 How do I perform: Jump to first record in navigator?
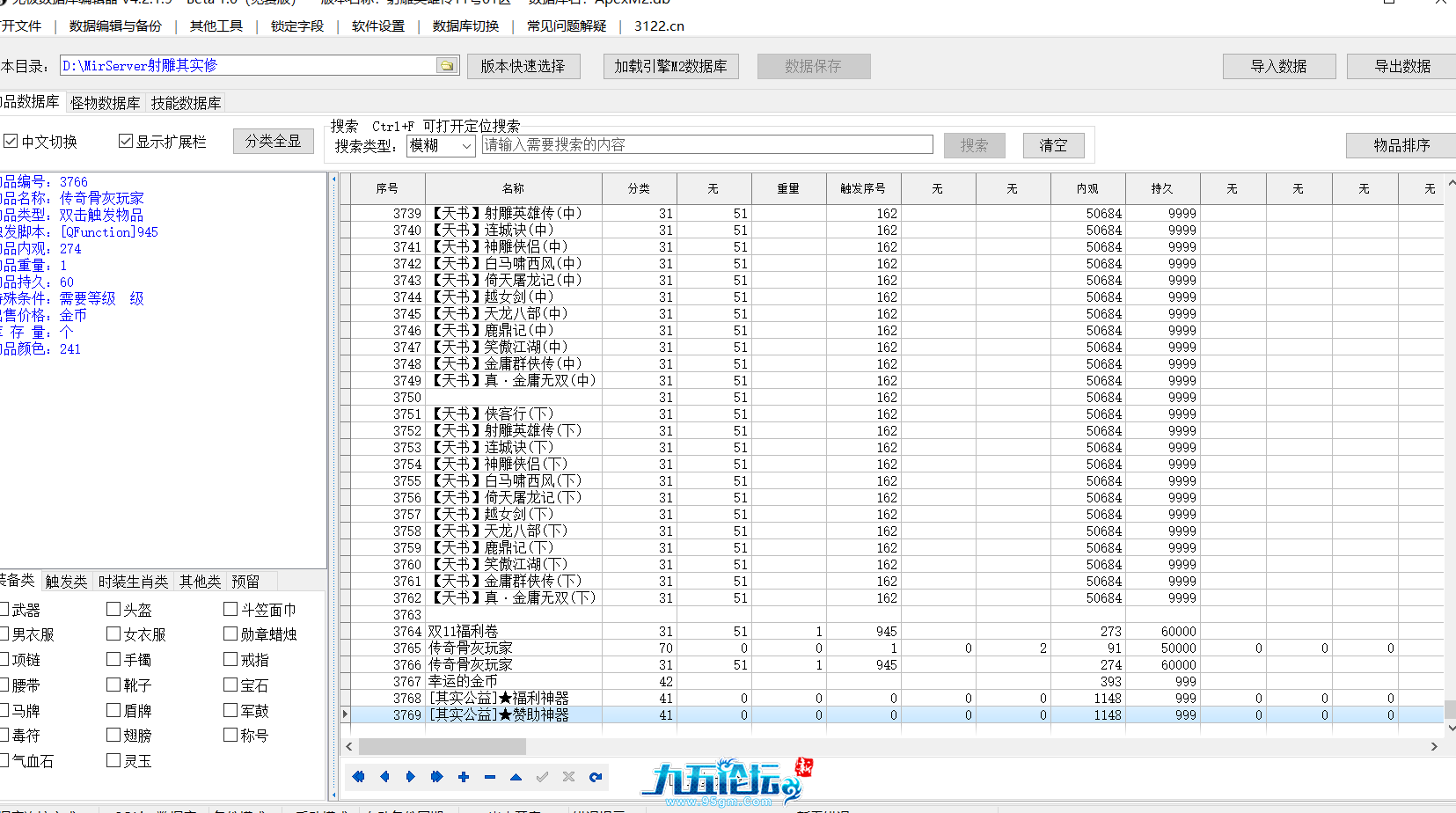(x=358, y=777)
